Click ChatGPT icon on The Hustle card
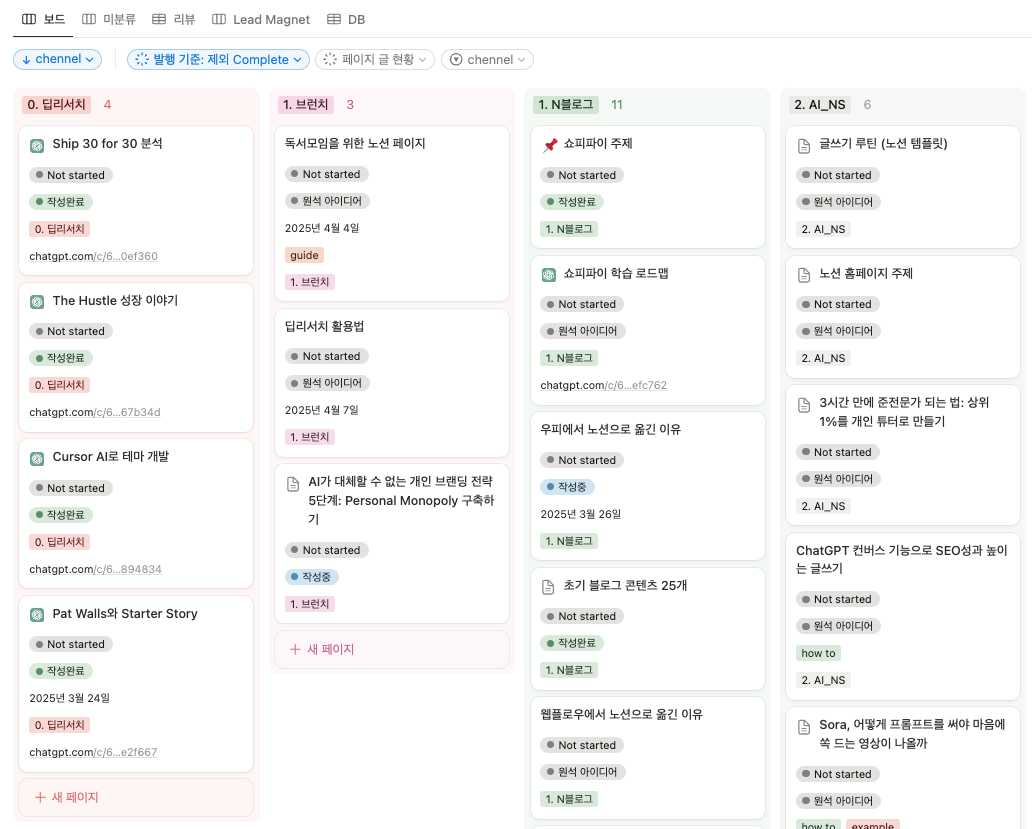The height and width of the screenshot is (829, 1032). pos(37,302)
